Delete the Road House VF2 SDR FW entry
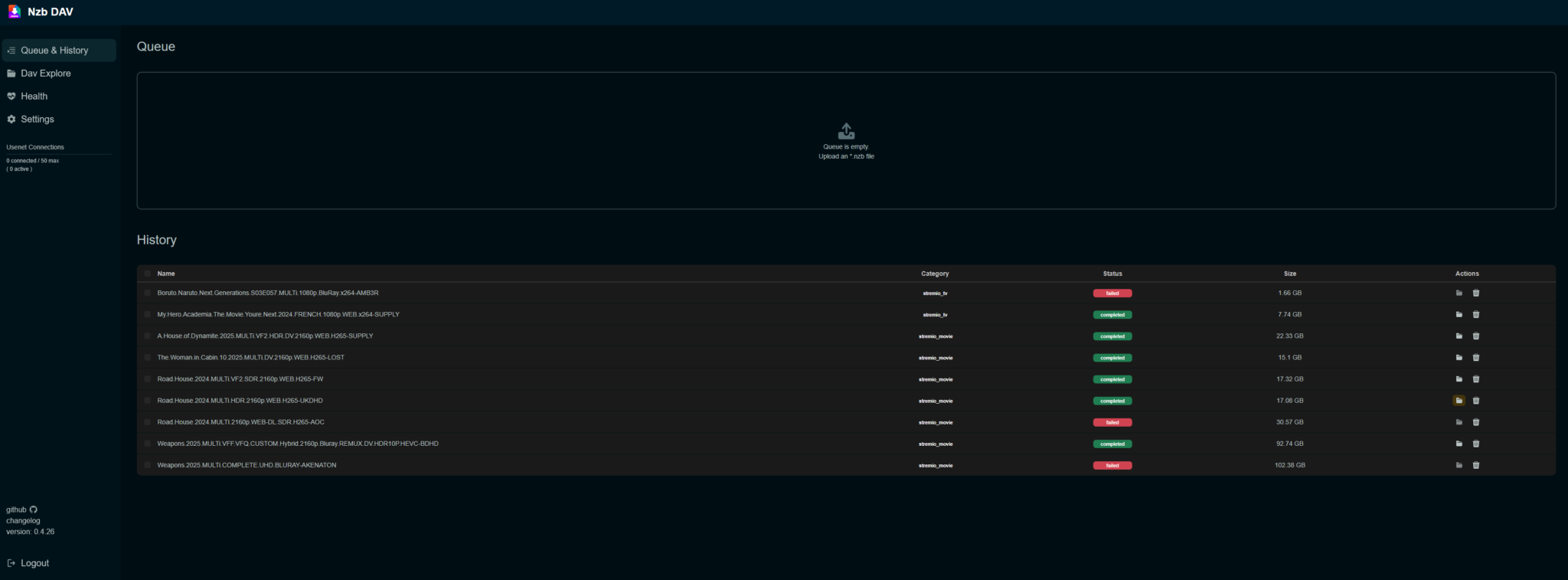Viewport: 1568px width, 580px height. tap(1476, 379)
